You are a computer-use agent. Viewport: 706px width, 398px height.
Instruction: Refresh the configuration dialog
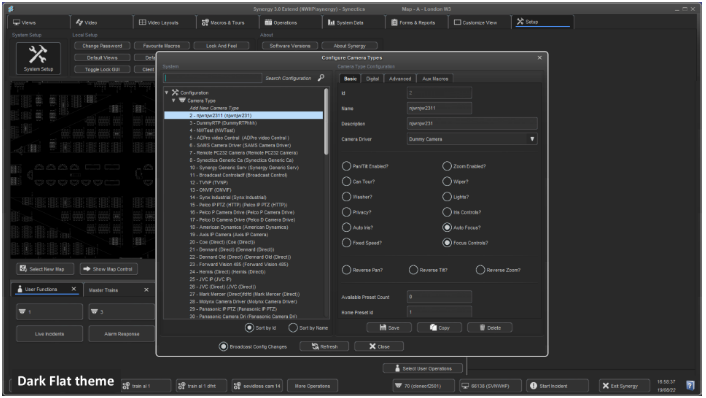click(325, 346)
